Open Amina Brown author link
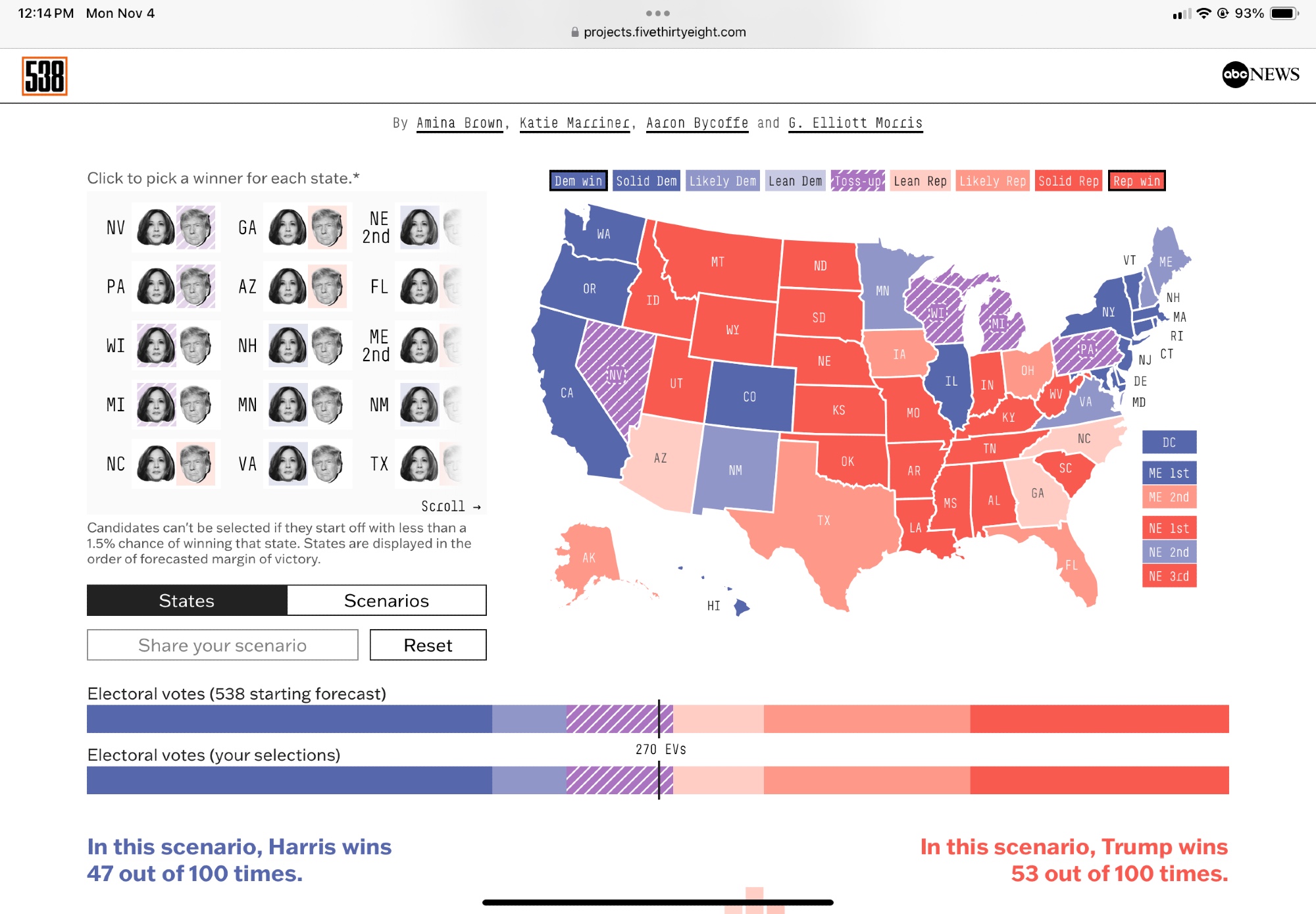 [459, 123]
